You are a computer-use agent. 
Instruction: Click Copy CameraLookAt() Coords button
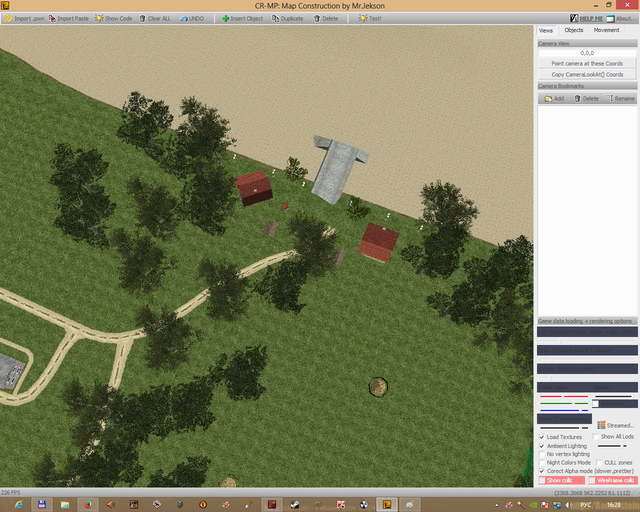click(x=587, y=75)
